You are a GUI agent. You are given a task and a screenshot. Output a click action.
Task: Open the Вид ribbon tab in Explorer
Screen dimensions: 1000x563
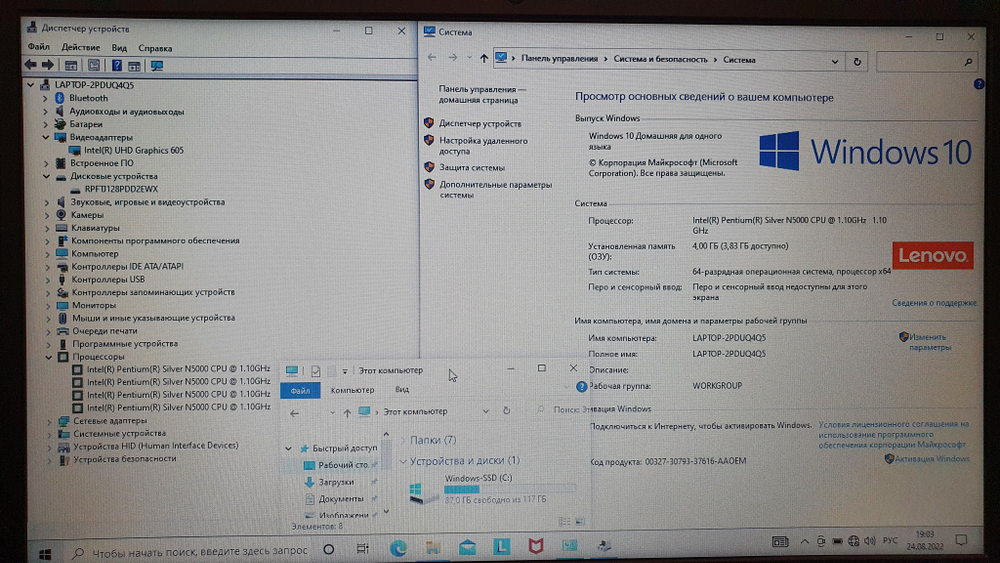coord(402,389)
